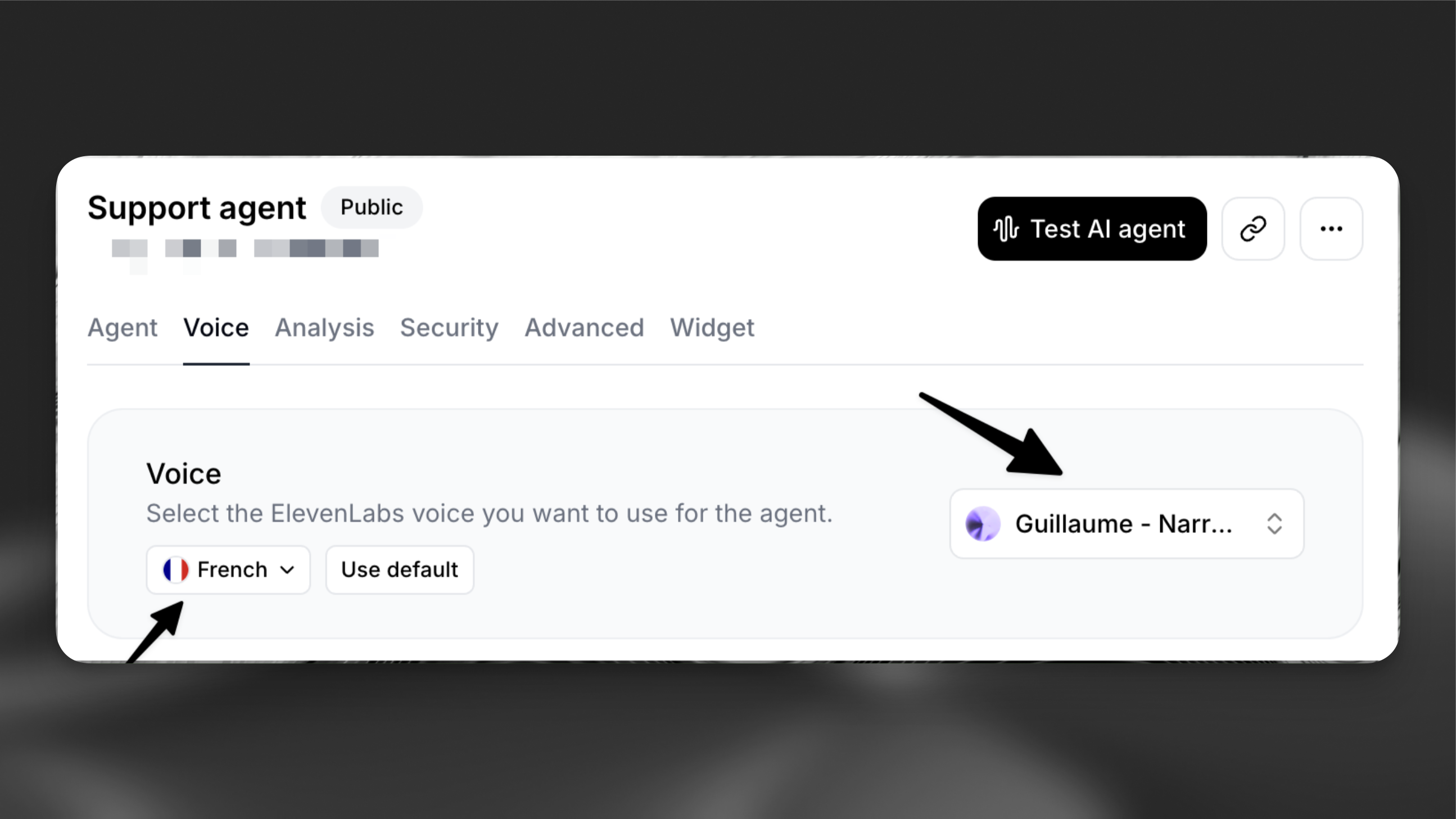This screenshot has height=819, width=1456.
Task: Go to the Security tab
Action: tap(449, 328)
